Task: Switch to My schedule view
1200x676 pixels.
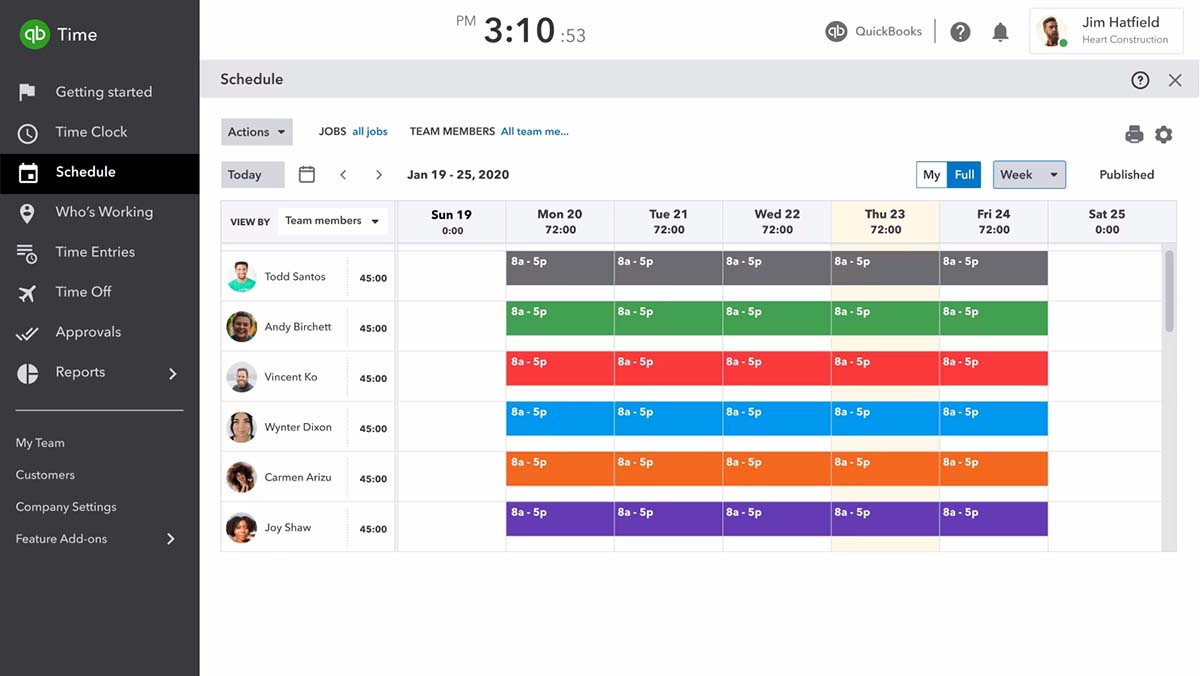Action: [932, 174]
